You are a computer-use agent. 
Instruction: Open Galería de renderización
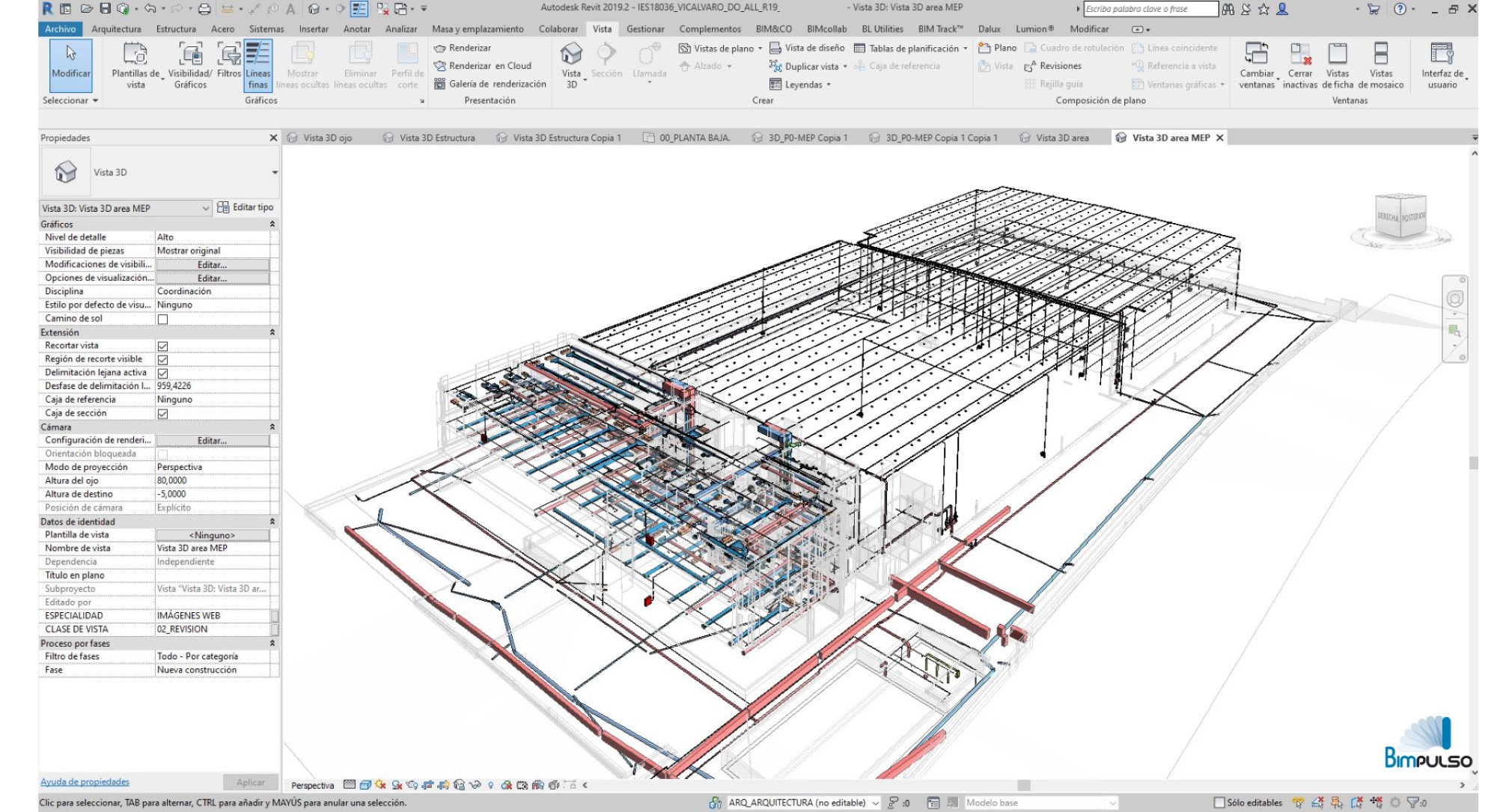coord(490,84)
